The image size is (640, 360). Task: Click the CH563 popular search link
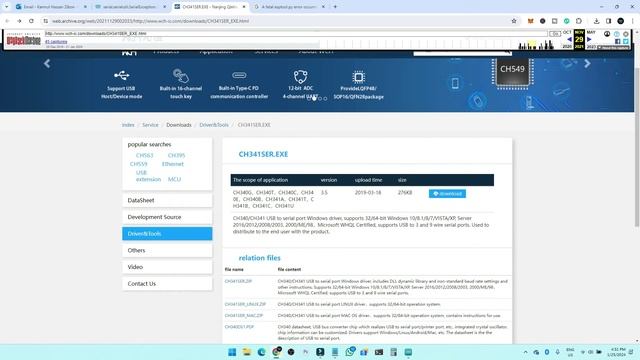(x=144, y=156)
